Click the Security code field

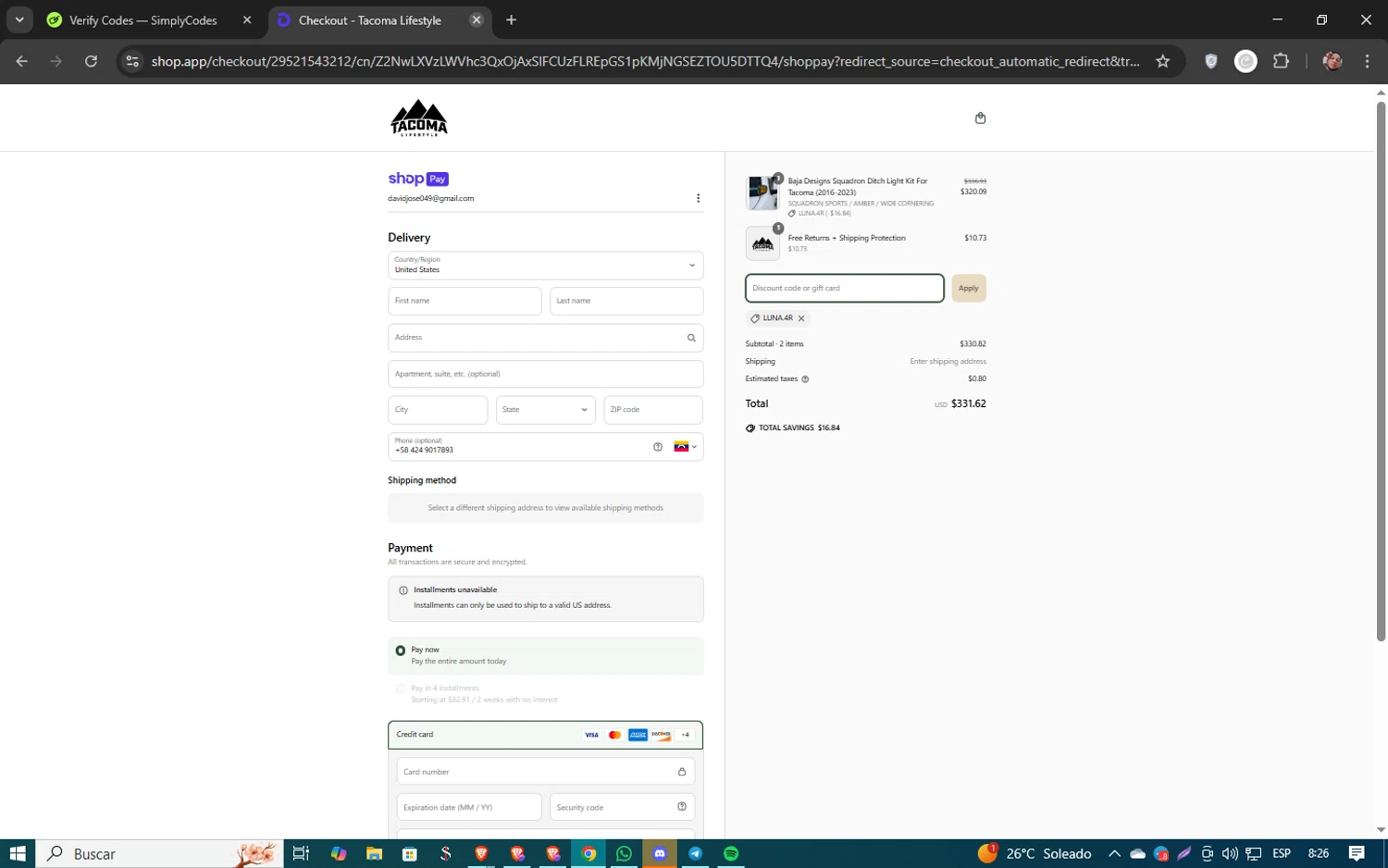[622, 807]
